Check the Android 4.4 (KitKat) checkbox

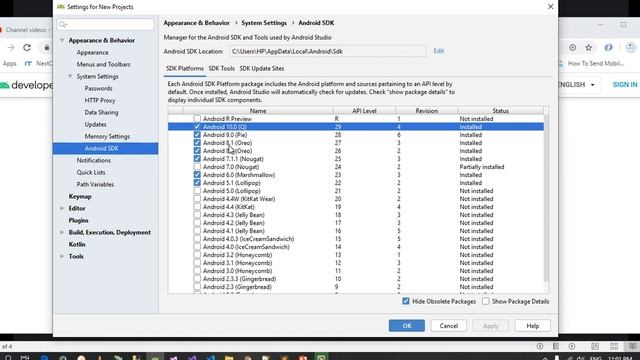[x=197, y=207]
